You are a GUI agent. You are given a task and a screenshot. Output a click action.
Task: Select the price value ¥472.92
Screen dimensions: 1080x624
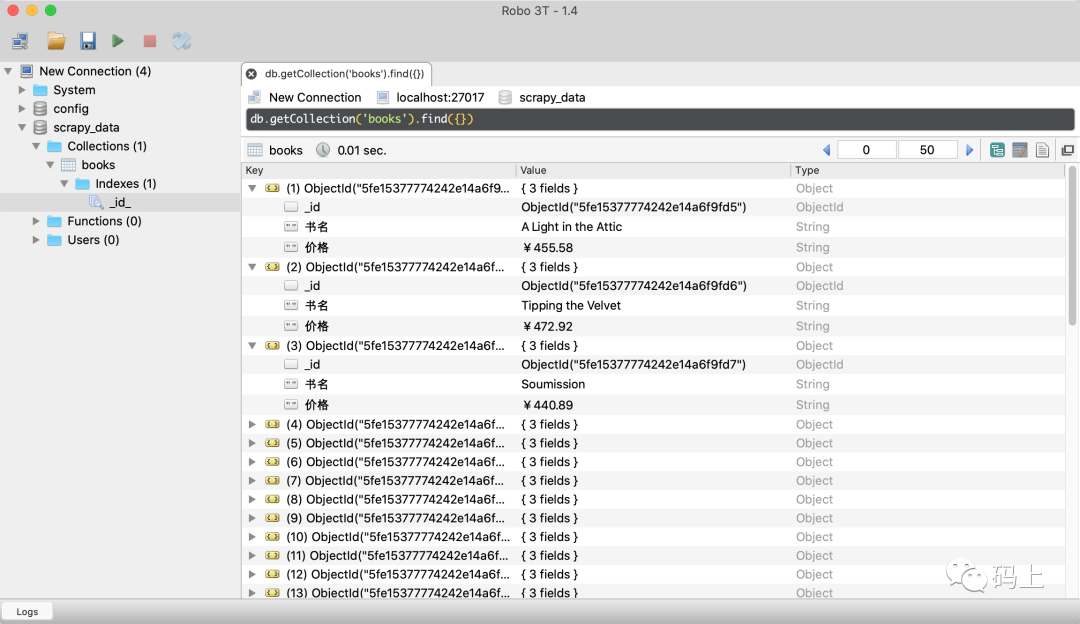548,326
